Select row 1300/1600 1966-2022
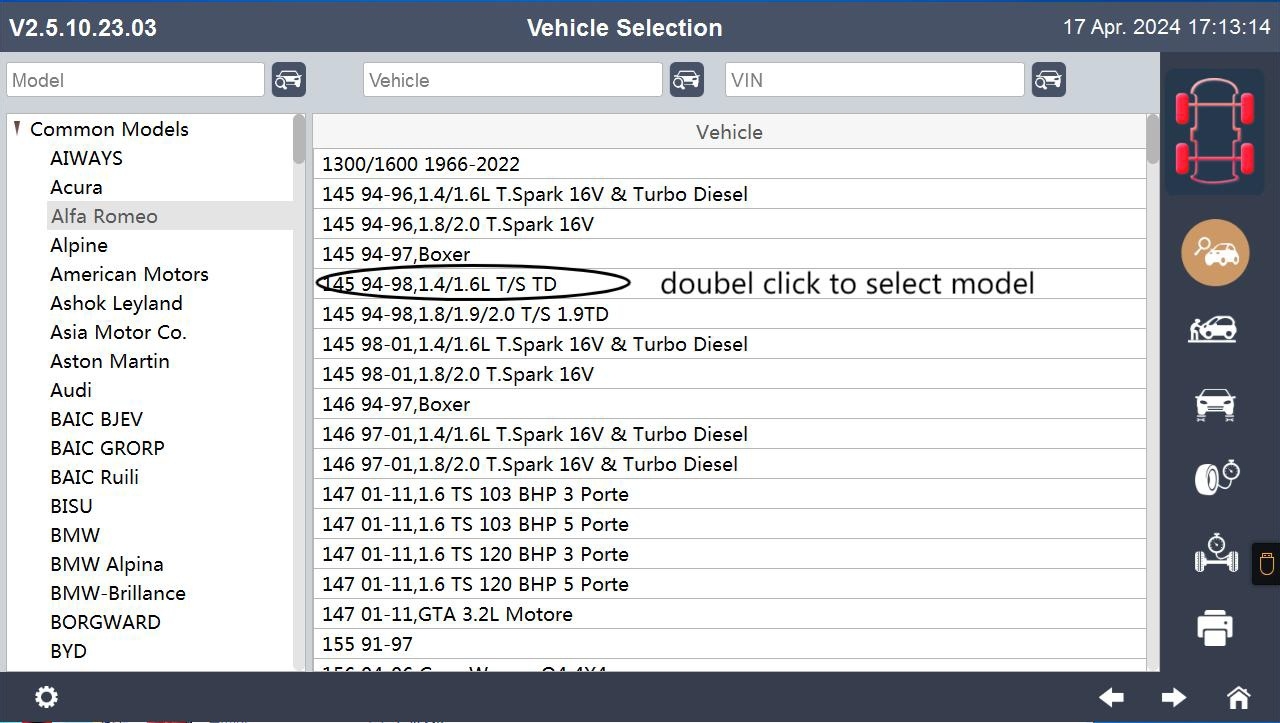The image size is (1280, 723). click(x=729, y=164)
